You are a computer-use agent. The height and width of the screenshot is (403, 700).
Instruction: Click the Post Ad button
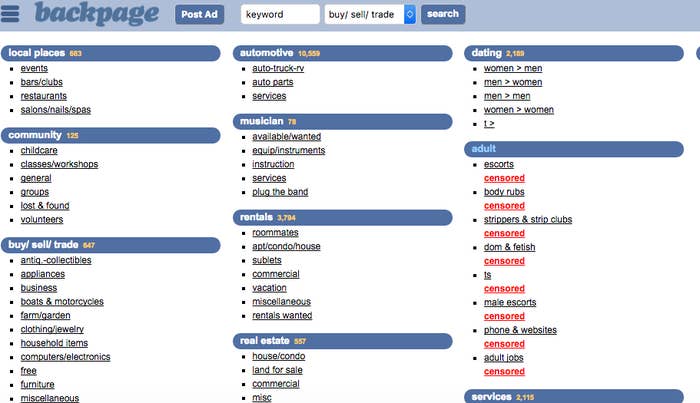coord(200,14)
